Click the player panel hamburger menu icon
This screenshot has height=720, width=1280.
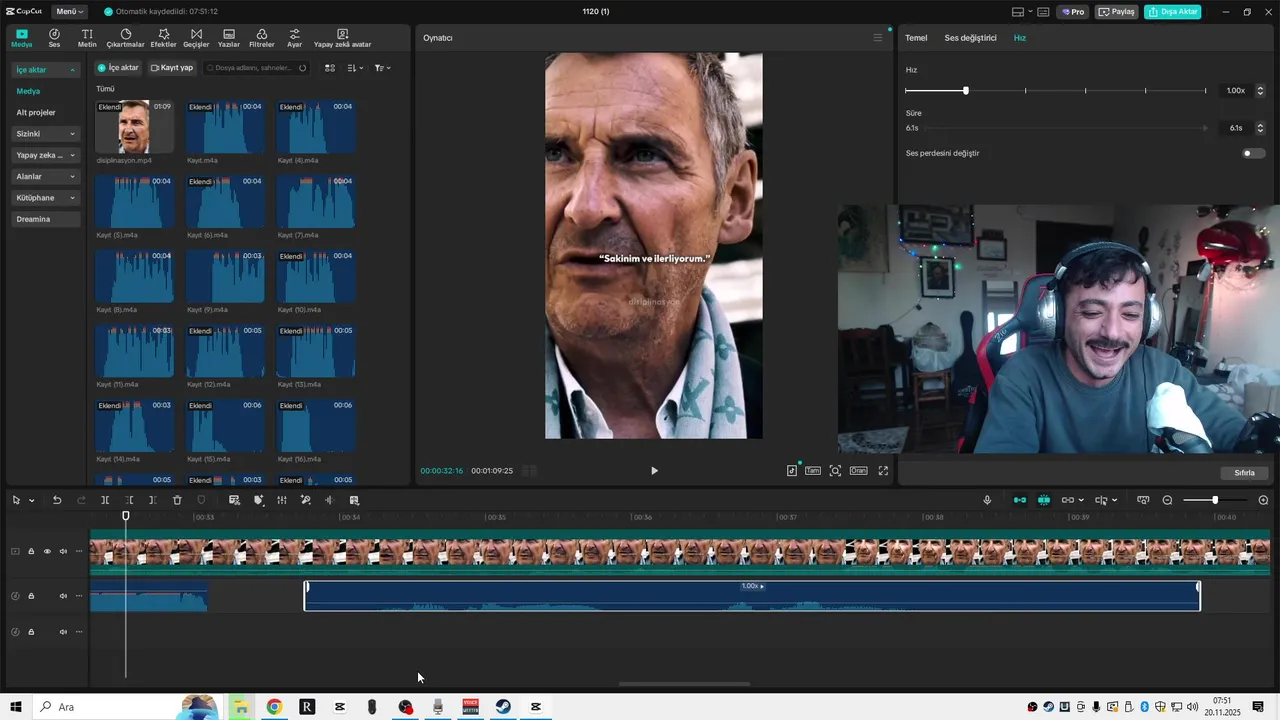coord(878,38)
